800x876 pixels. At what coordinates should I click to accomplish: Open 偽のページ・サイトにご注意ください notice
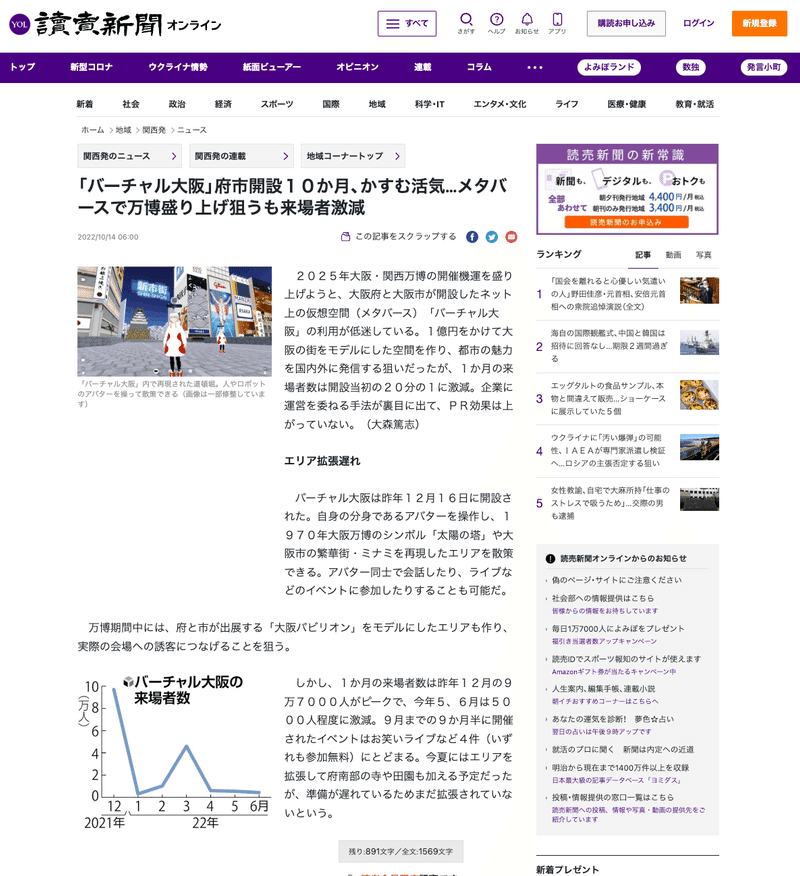click(x=617, y=580)
